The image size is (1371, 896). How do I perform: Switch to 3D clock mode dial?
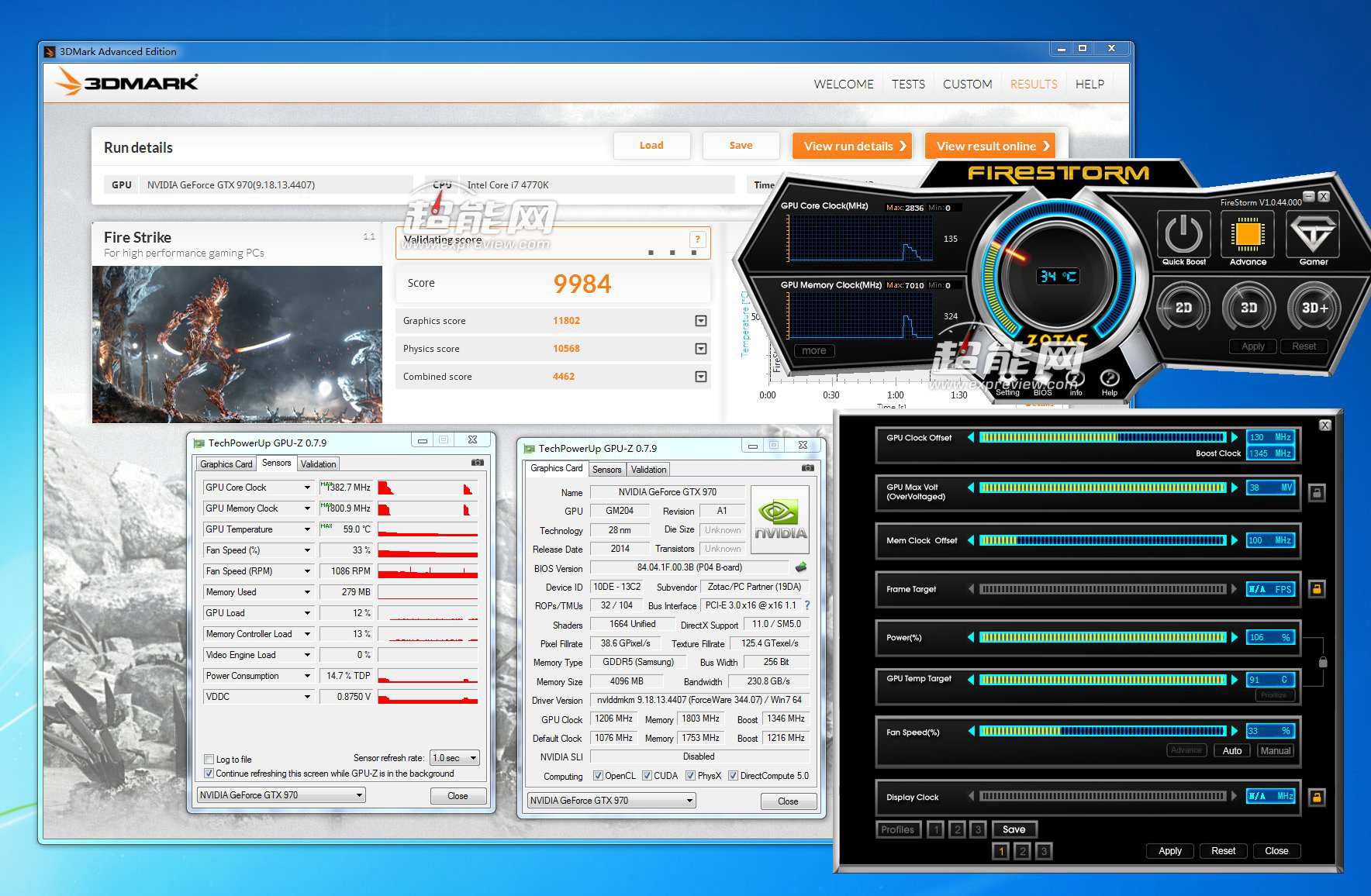[x=1248, y=308]
